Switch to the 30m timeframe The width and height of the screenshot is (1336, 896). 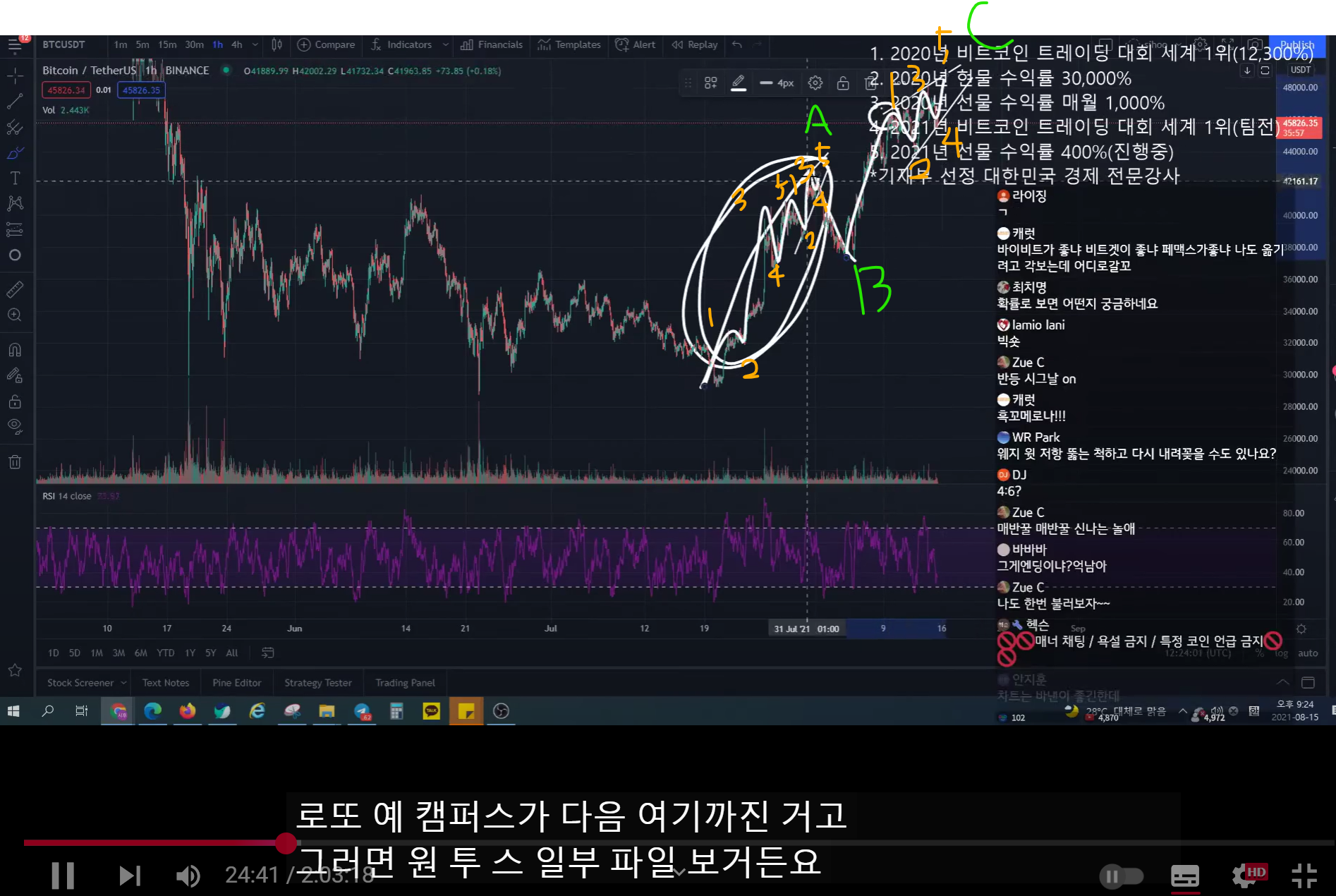click(194, 44)
